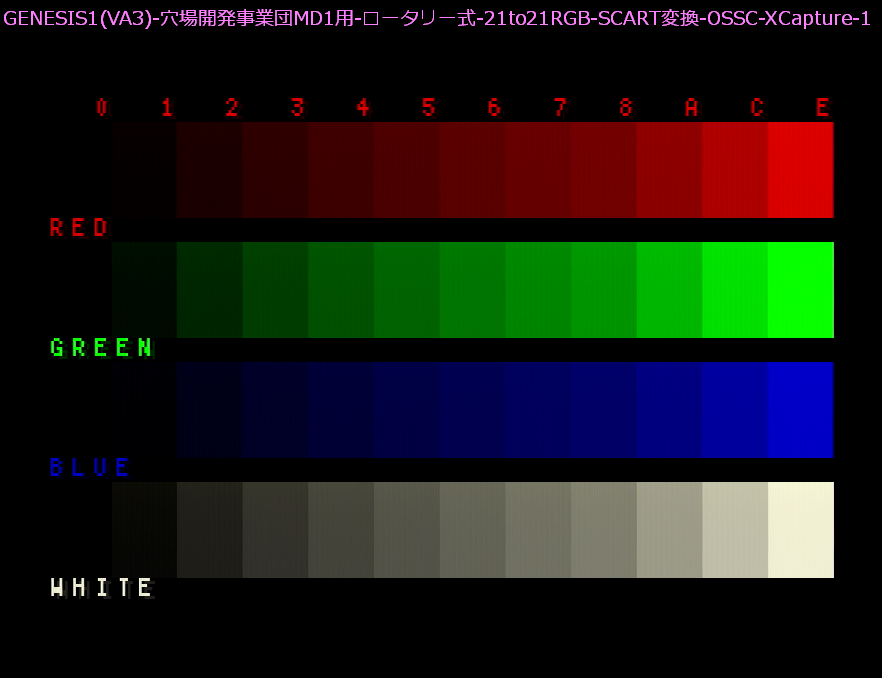Choose the blue swatch under column 7
This screenshot has height=678, width=882.
pos(538,410)
